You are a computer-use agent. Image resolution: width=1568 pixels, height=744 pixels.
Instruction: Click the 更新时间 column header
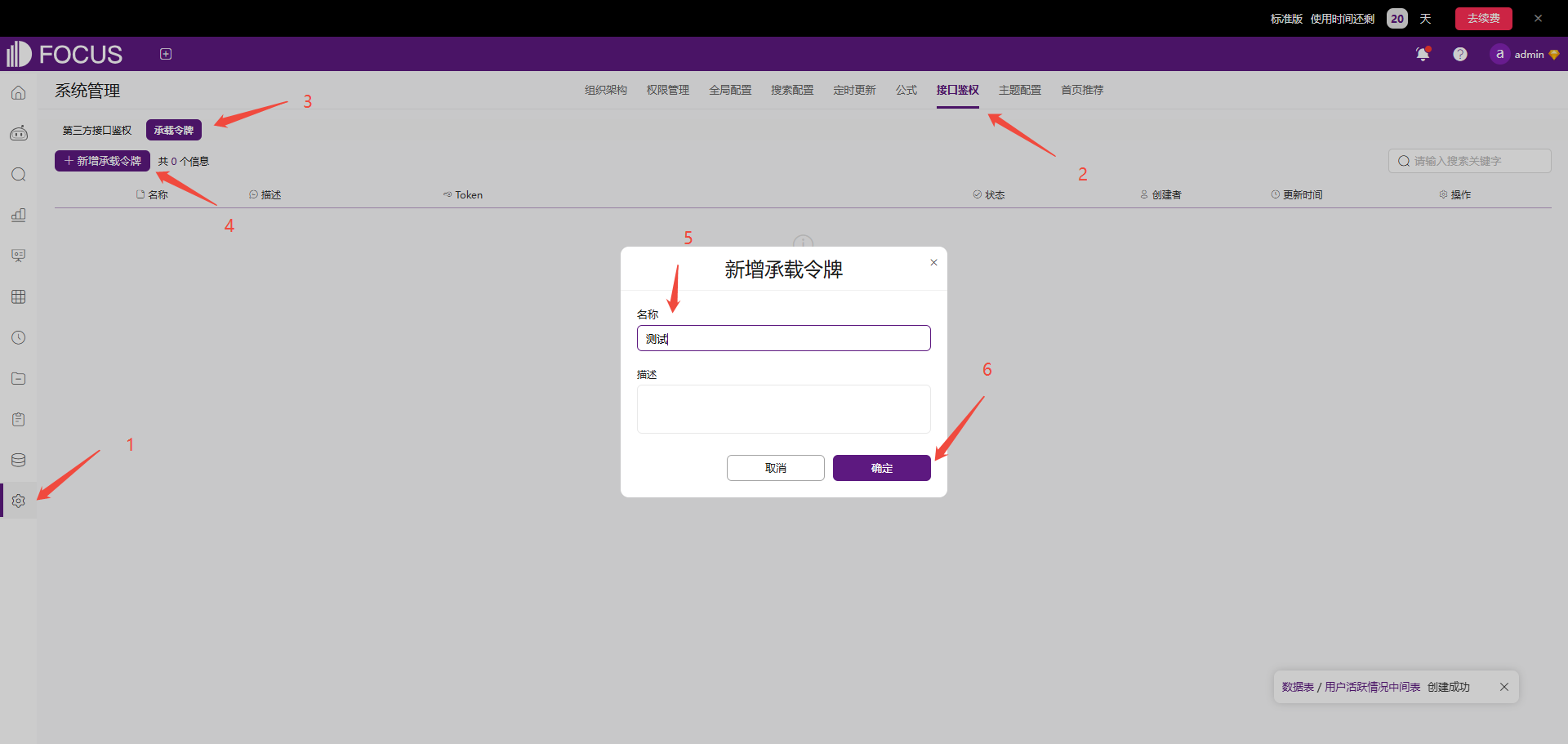pos(1297,194)
